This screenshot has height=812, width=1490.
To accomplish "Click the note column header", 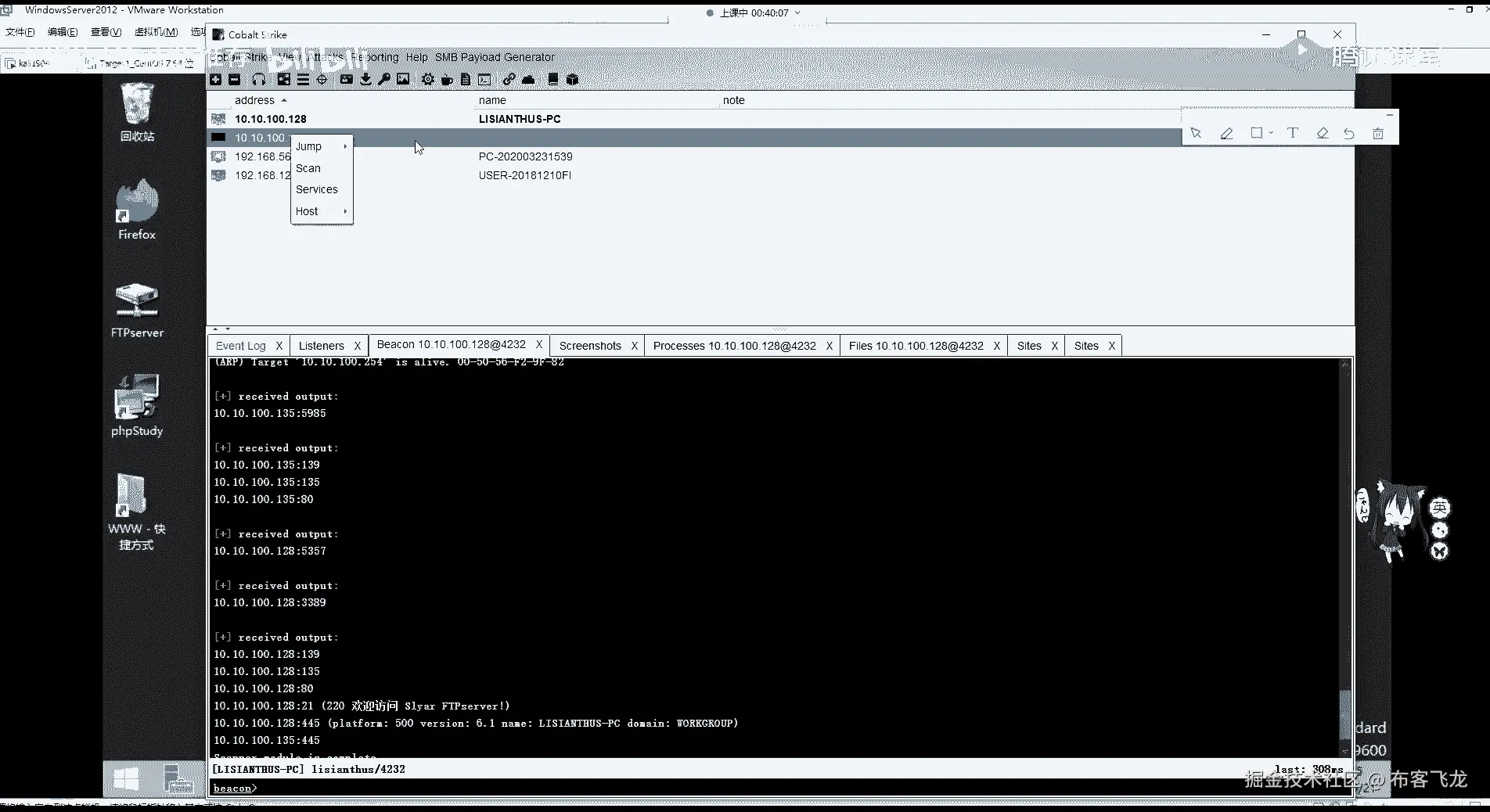I will click(733, 100).
